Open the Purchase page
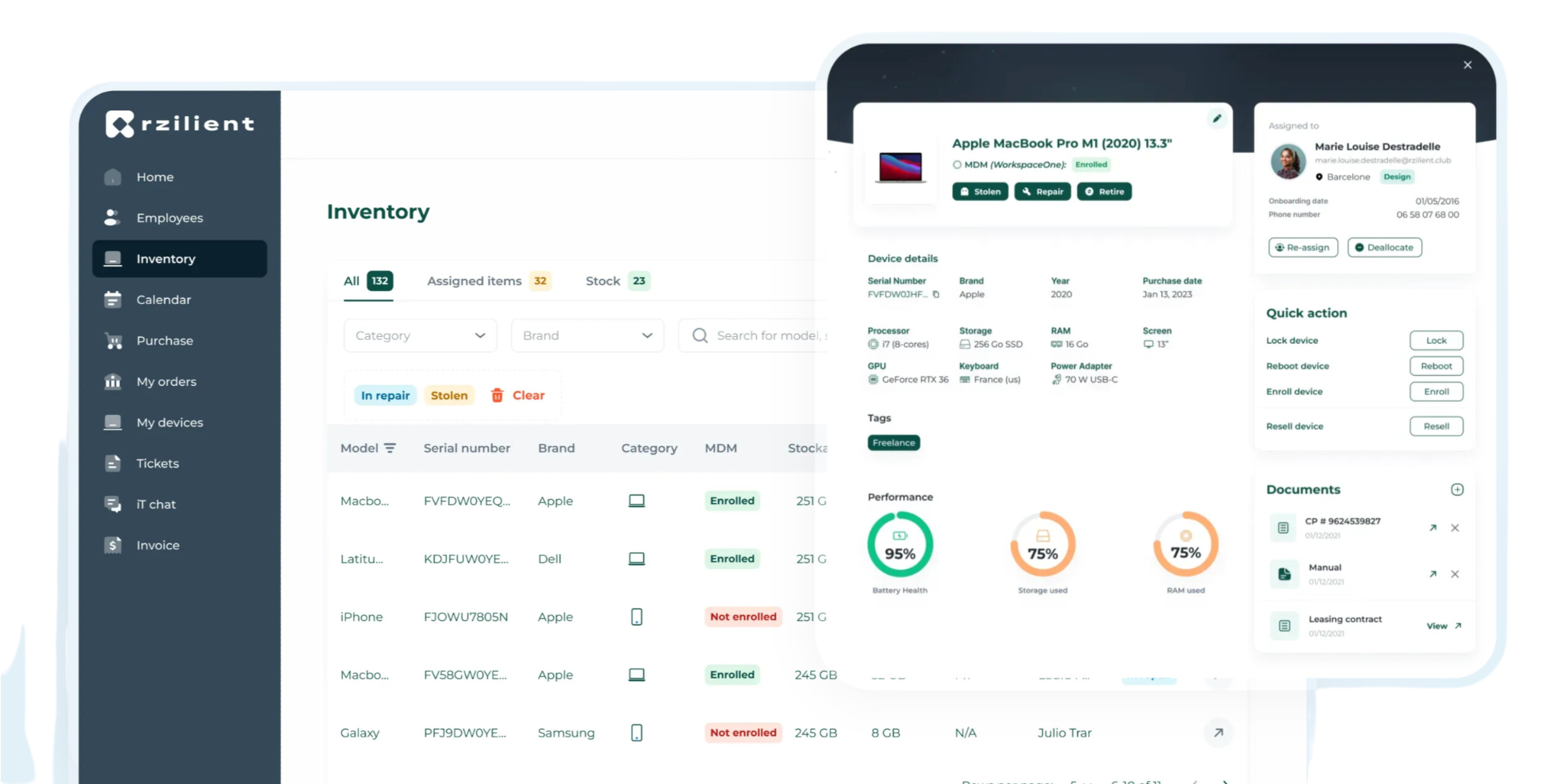This screenshot has height=784, width=1568. [179, 341]
